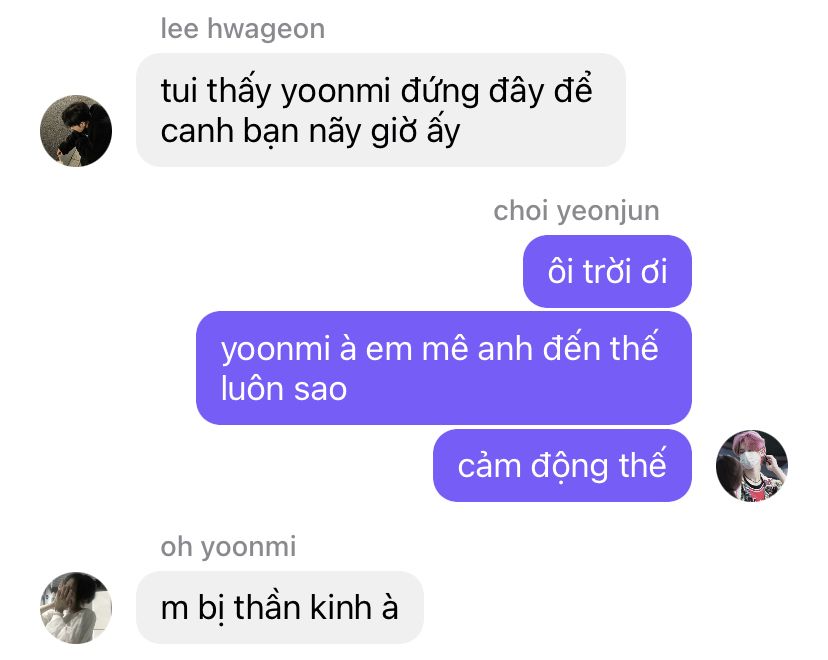Viewport: 828px width, 660px height.
Task: Select the message starting with 'tui thấy yoonmi'
Action: click(x=381, y=110)
